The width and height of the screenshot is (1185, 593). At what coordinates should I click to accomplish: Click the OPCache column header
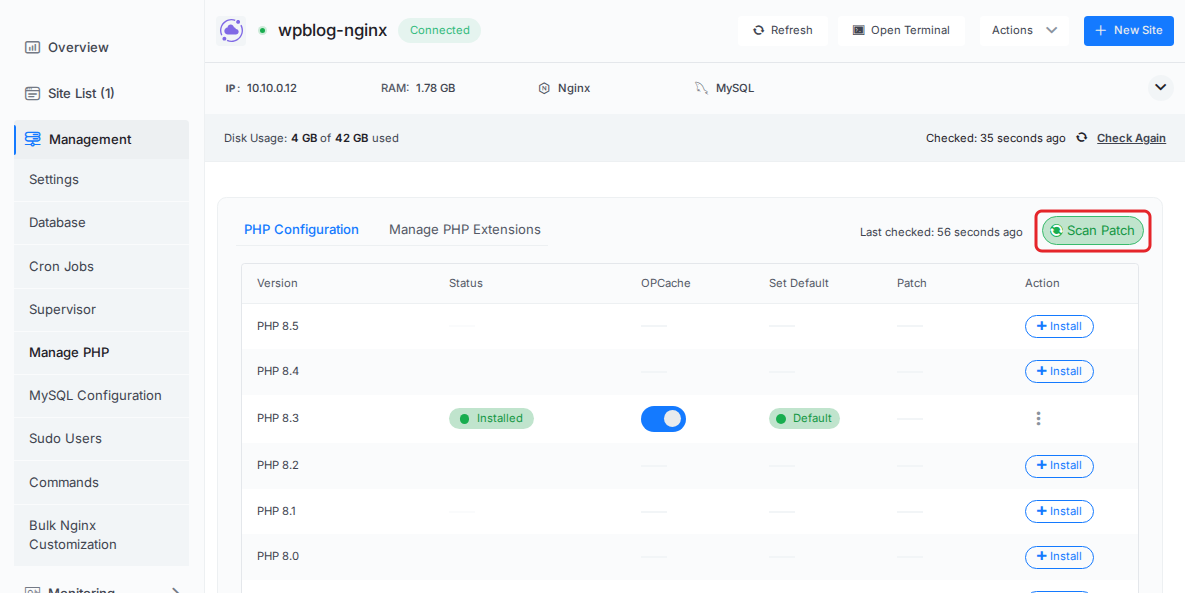point(666,283)
